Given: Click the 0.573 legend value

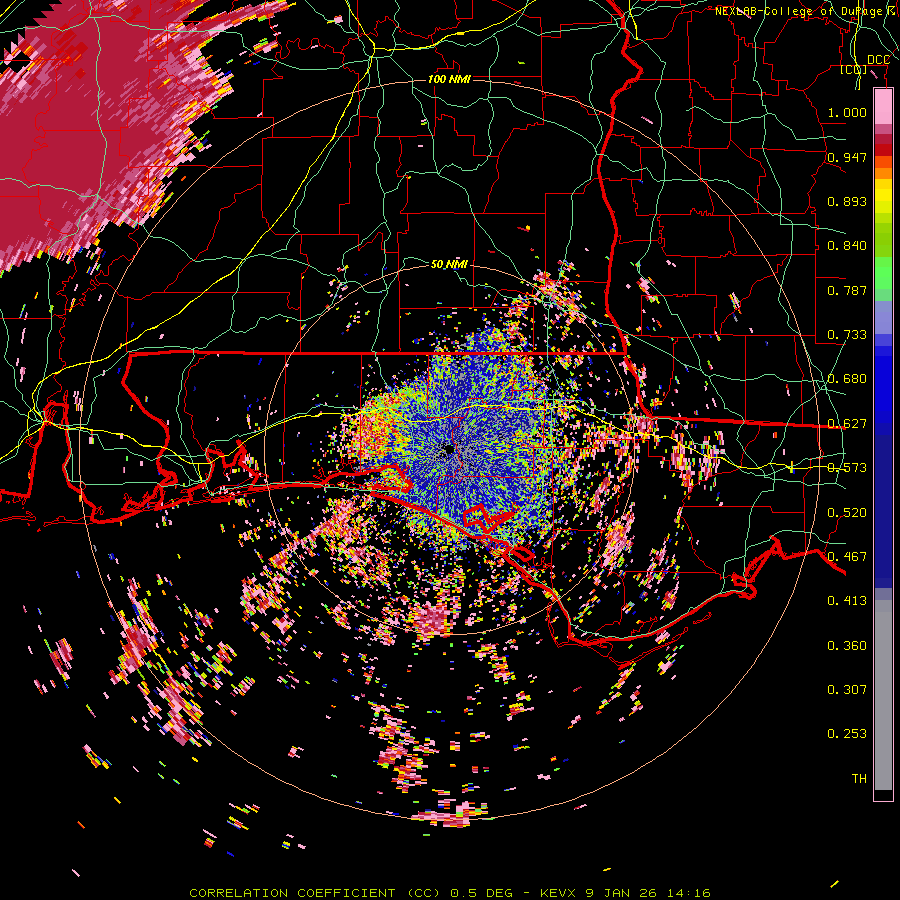Looking at the screenshot, I should (x=847, y=468).
